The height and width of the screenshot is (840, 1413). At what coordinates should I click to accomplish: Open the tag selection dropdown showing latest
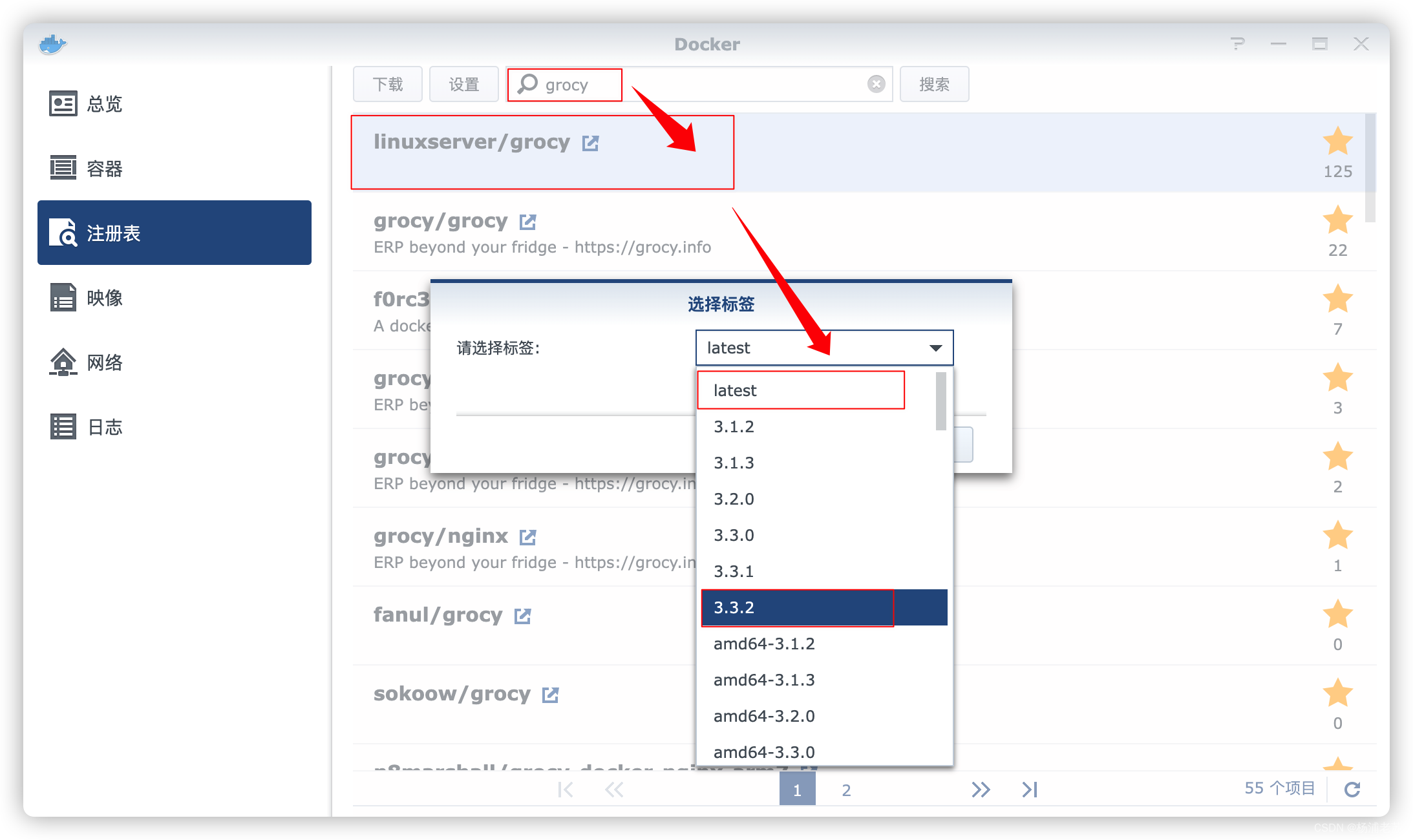(824, 348)
